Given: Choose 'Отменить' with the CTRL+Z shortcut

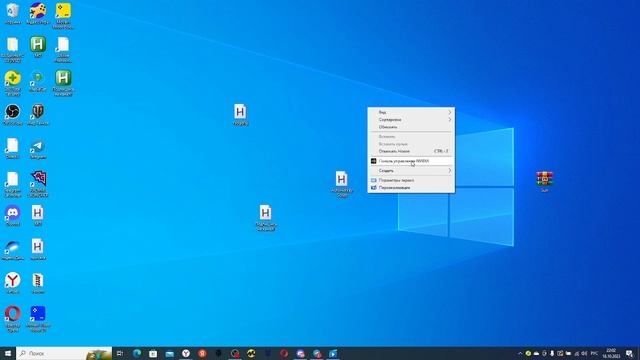Looking at the screenshot, I should point(411,151).
